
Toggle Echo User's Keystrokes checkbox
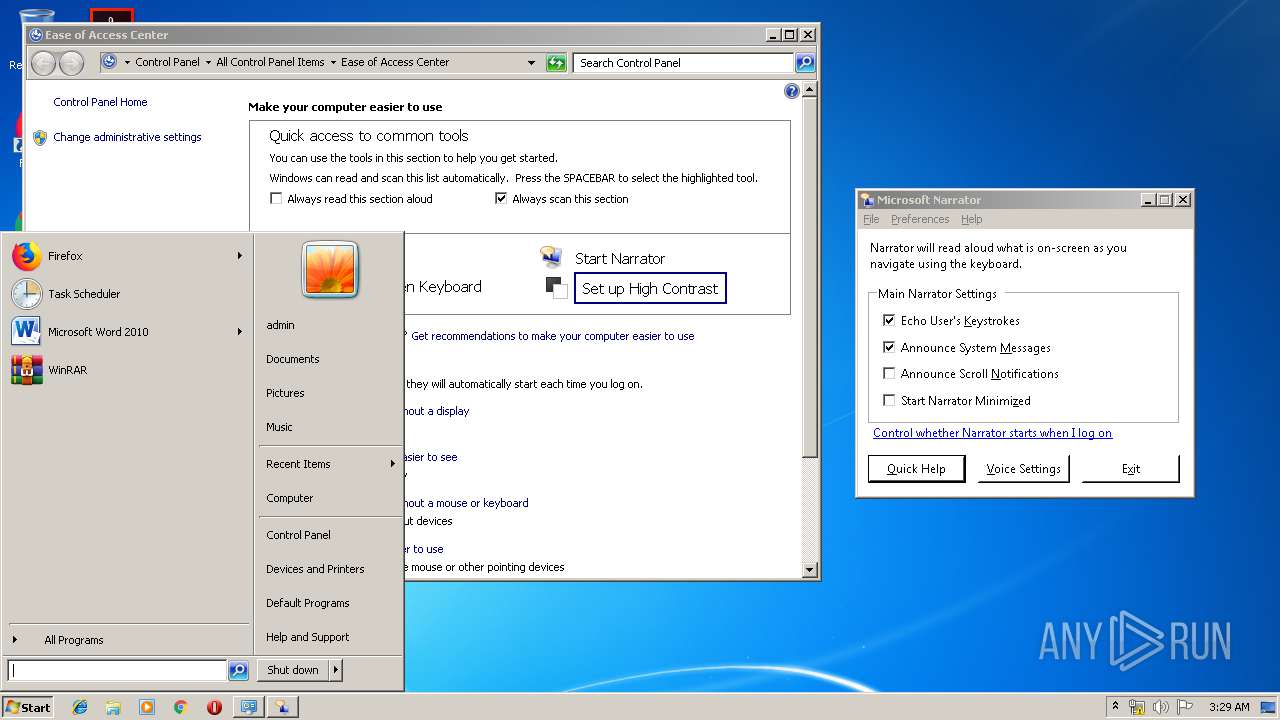(x=889, y=321)
